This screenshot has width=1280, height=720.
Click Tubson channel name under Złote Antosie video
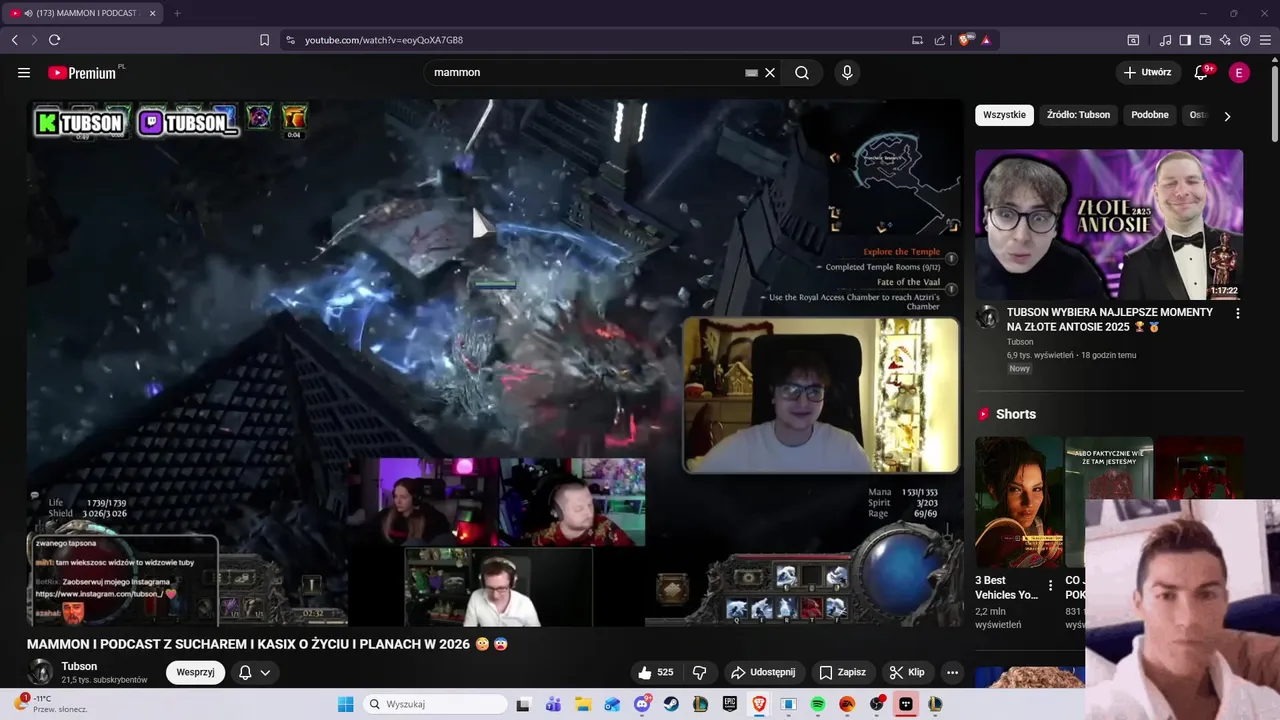[1020, 342]
